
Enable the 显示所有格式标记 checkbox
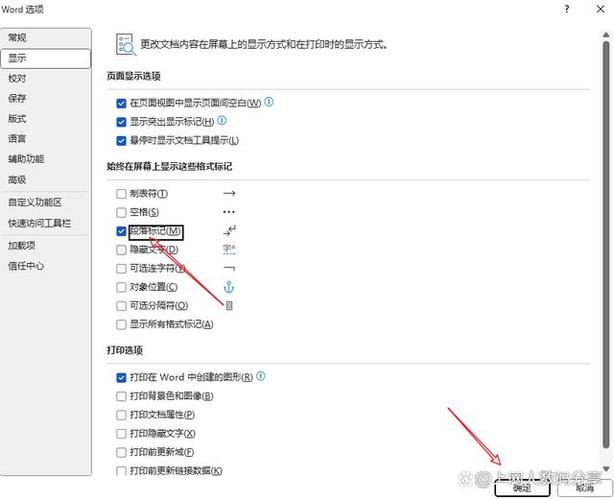(x=121, y=325)
